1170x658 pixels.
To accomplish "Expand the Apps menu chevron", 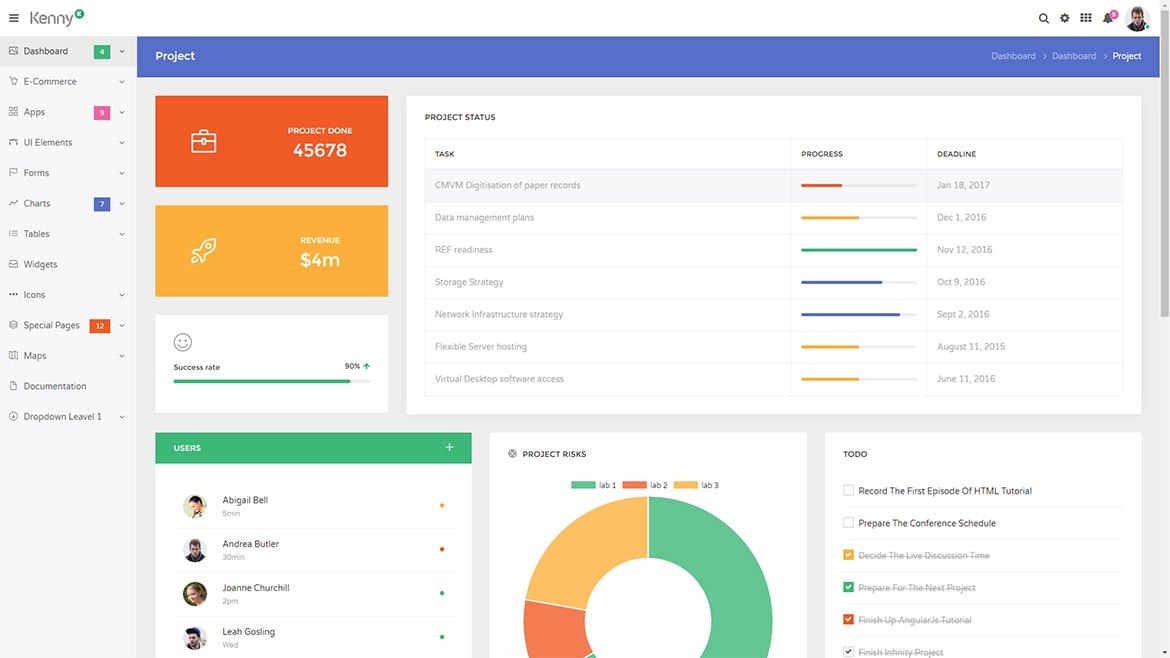I will point(122,112).
